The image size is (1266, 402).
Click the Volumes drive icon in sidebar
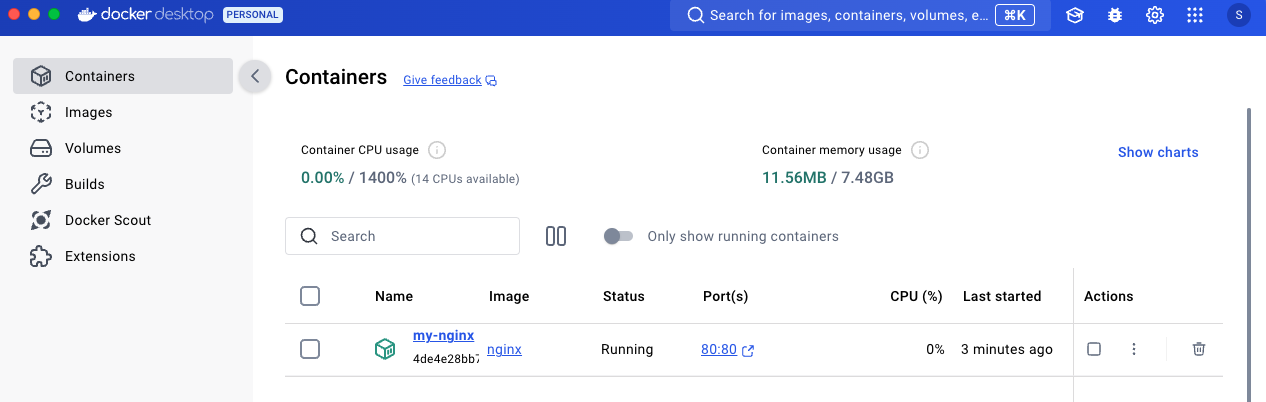click(x=41, y=148)
